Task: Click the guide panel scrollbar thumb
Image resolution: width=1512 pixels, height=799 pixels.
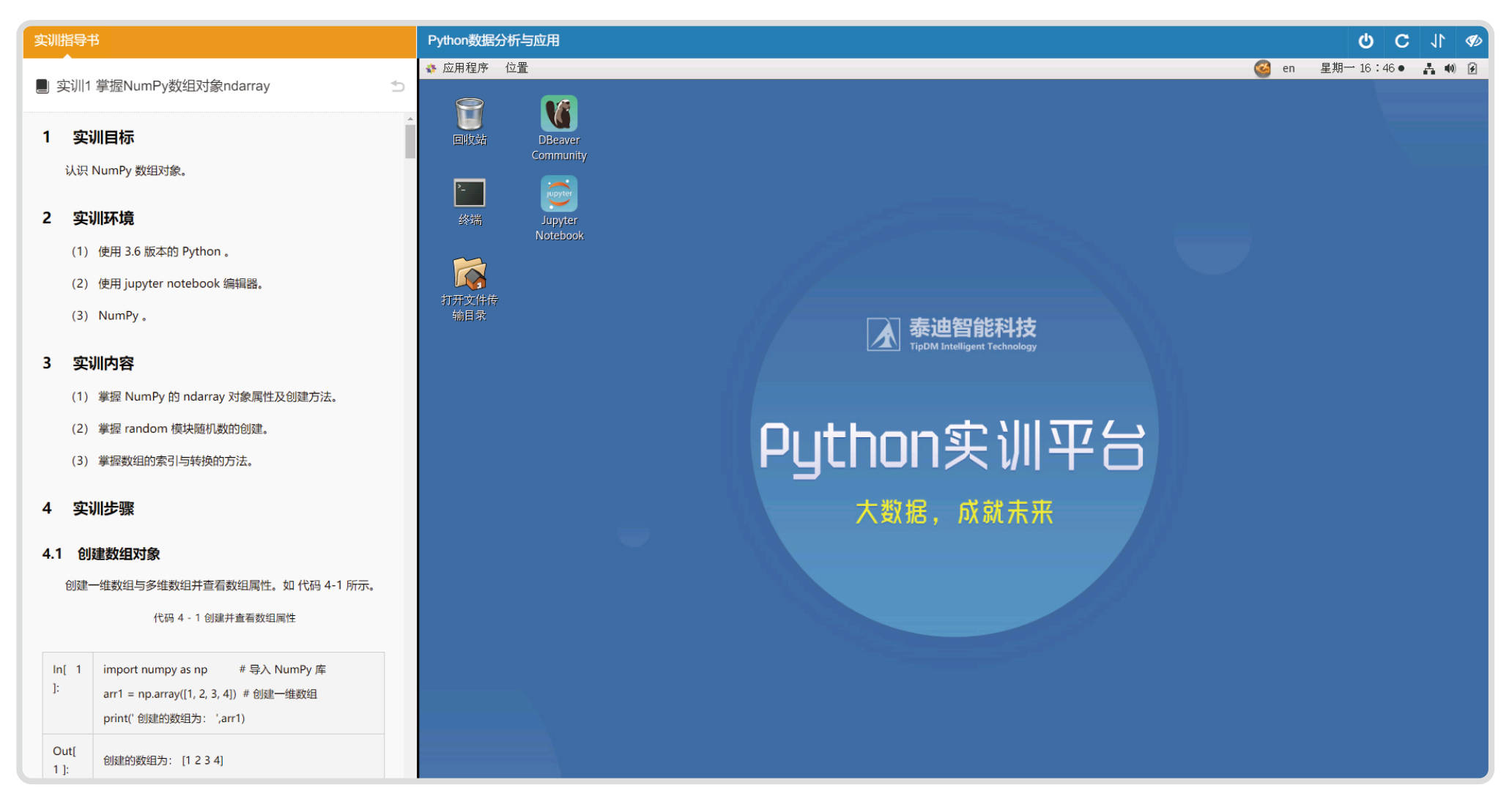Action: coord(410,141)
